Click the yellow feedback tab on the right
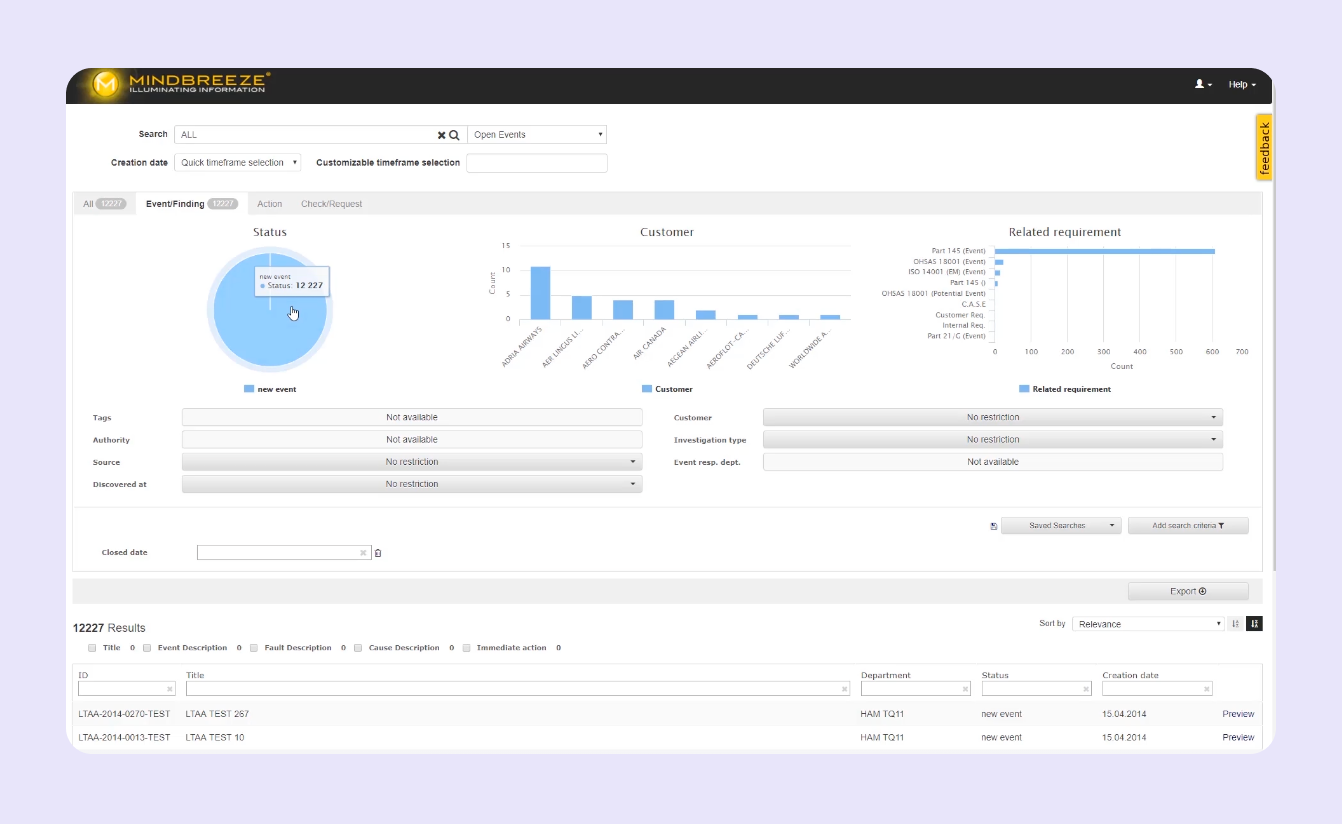Image resolution: width=1342 pixels, height=824 pixels. coord(1263,147)
